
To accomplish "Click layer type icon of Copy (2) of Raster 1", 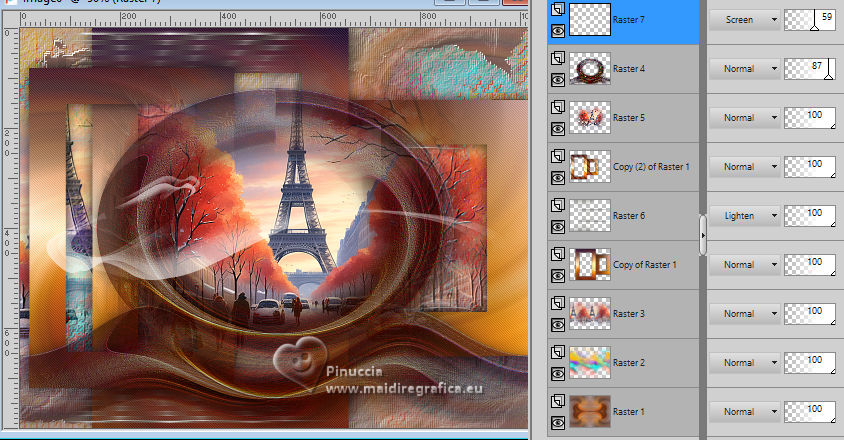I will pos(558,156).
